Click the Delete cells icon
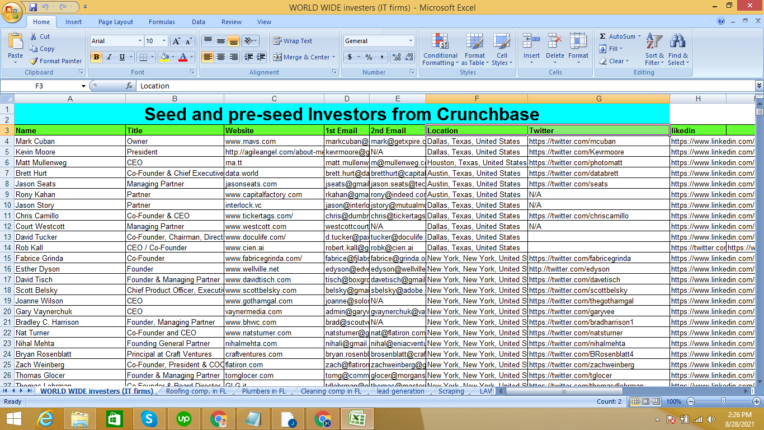This screenshot has width=764, height=430. pyautogui.click(x=554, y=41)
